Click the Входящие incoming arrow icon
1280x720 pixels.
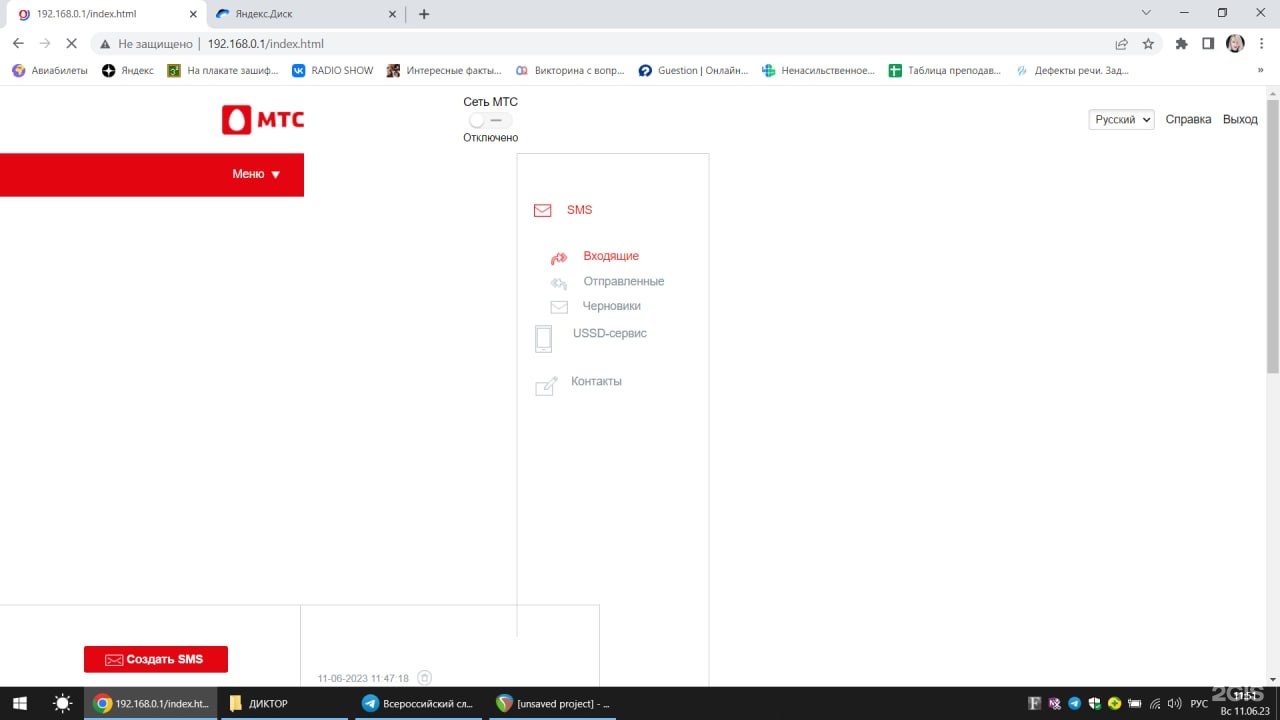559,258
